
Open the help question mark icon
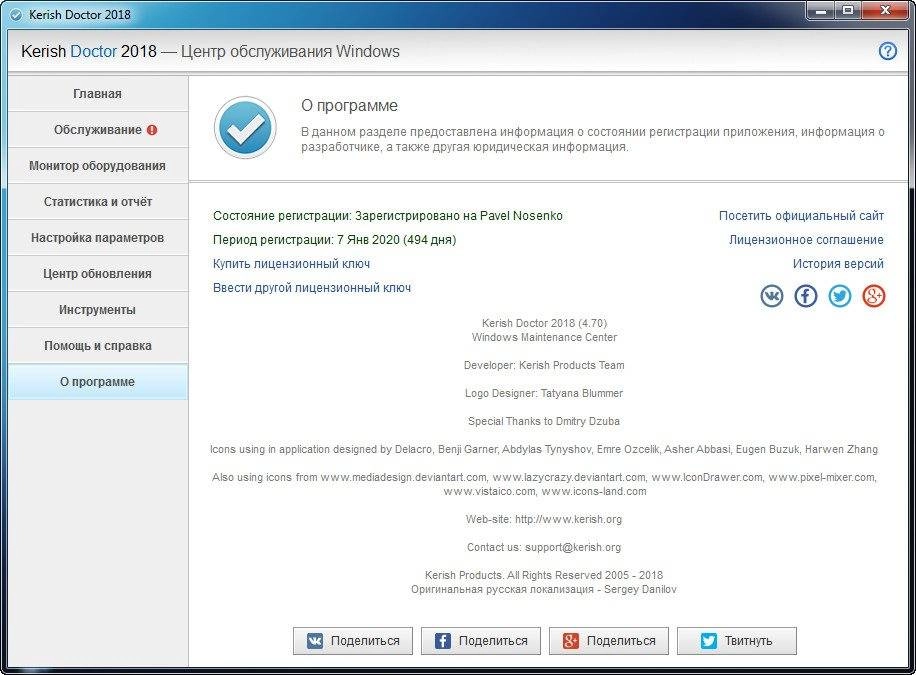pyautogui.click(x=887, y=51)
